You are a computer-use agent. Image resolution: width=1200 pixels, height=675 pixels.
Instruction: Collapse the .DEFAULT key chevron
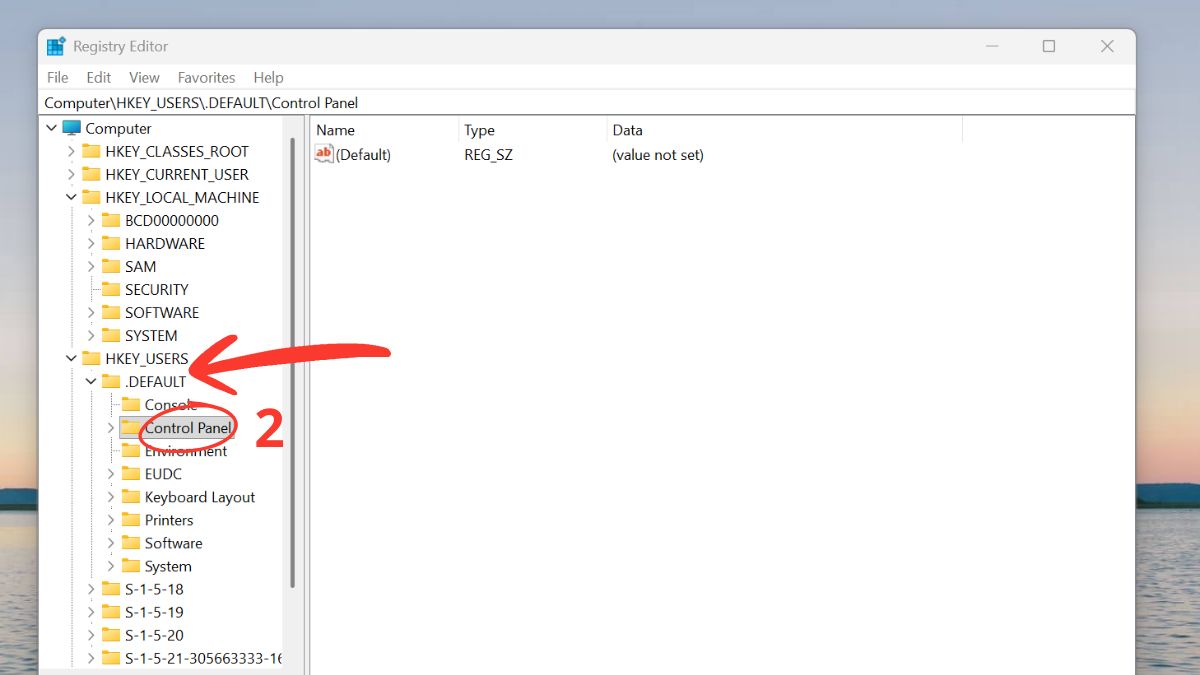pos(91,381)
